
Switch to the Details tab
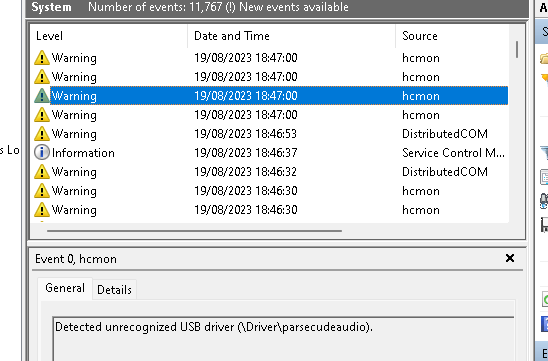[x=114, y=289]
